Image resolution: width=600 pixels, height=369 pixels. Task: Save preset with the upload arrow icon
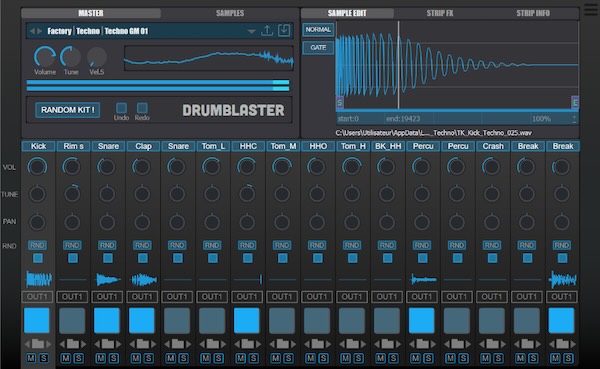pos(267,31)
